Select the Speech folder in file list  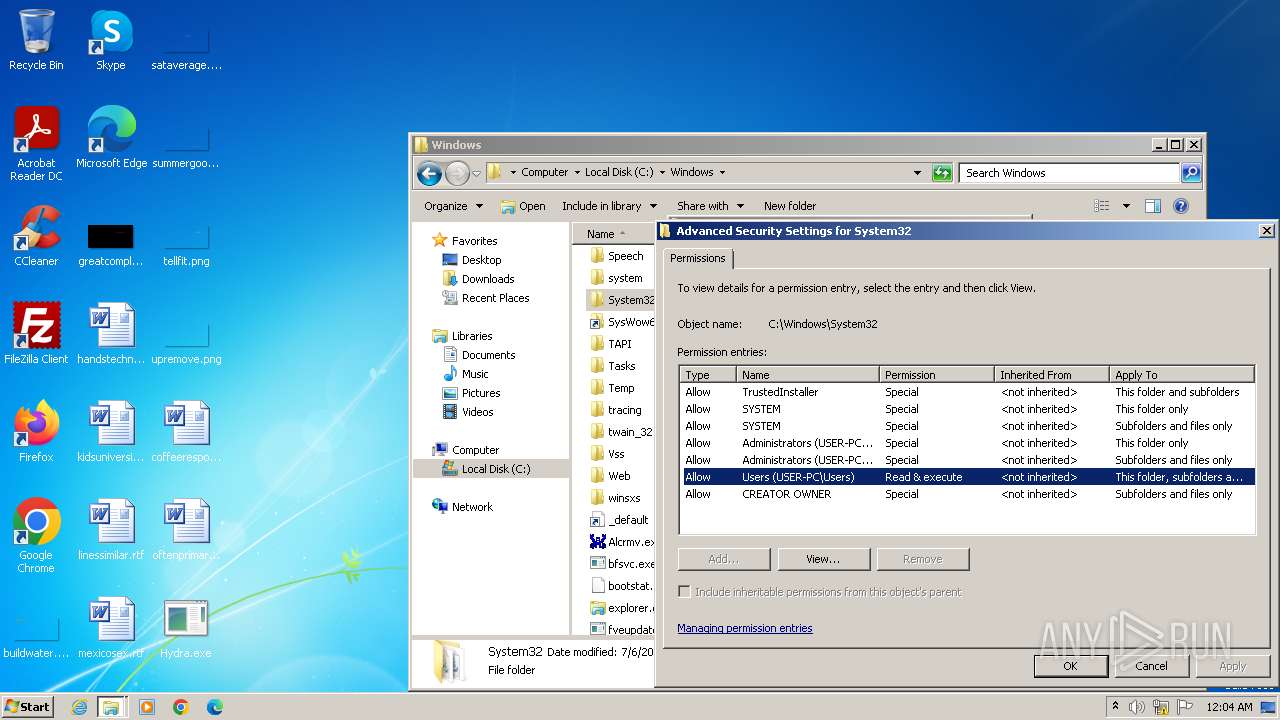tap(619, 256)
